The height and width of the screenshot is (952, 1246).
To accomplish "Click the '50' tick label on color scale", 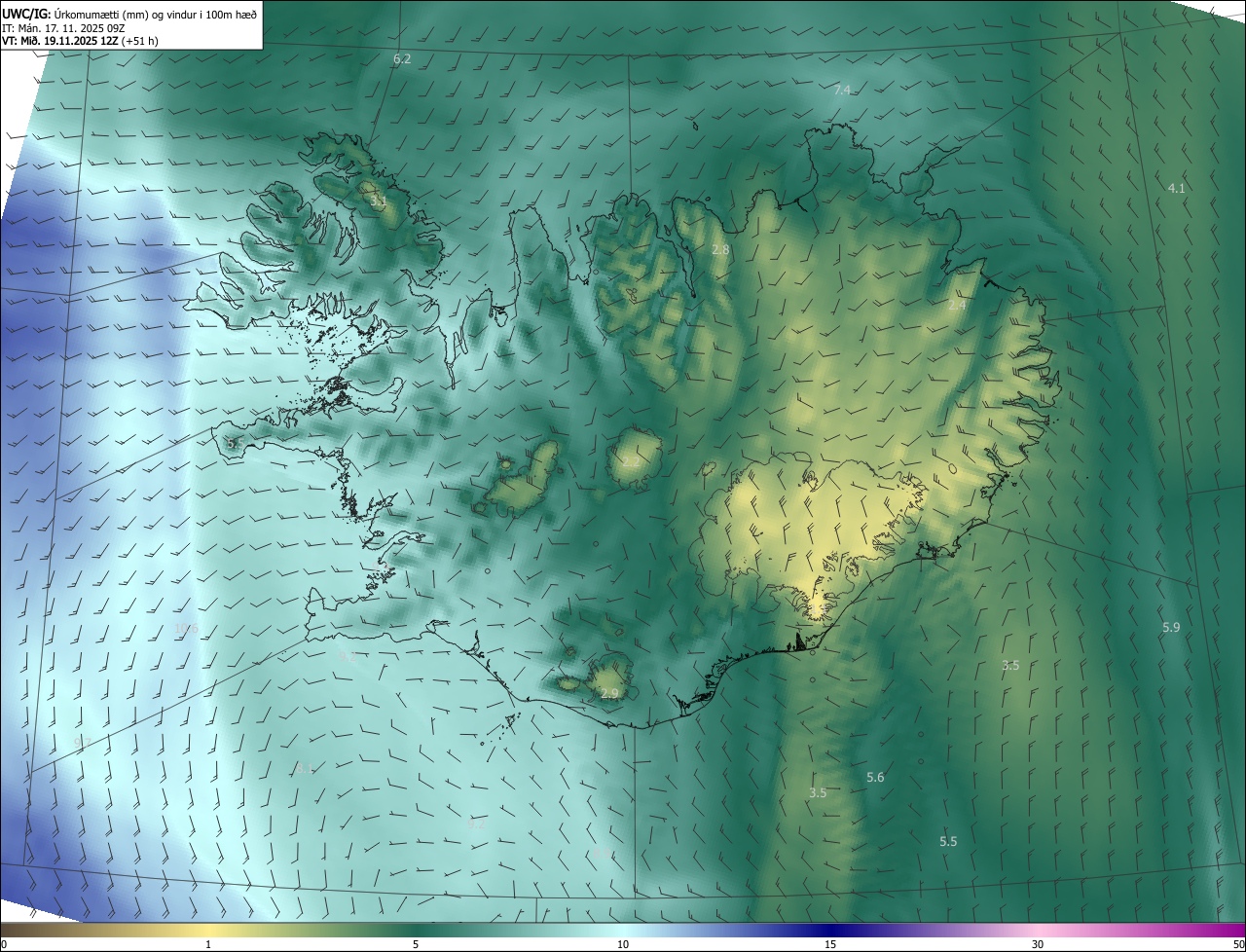I will tap(1238, 945).
